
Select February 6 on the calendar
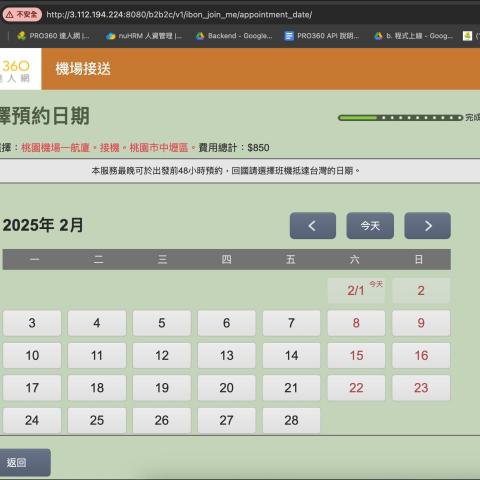click(x=226, y=323)
